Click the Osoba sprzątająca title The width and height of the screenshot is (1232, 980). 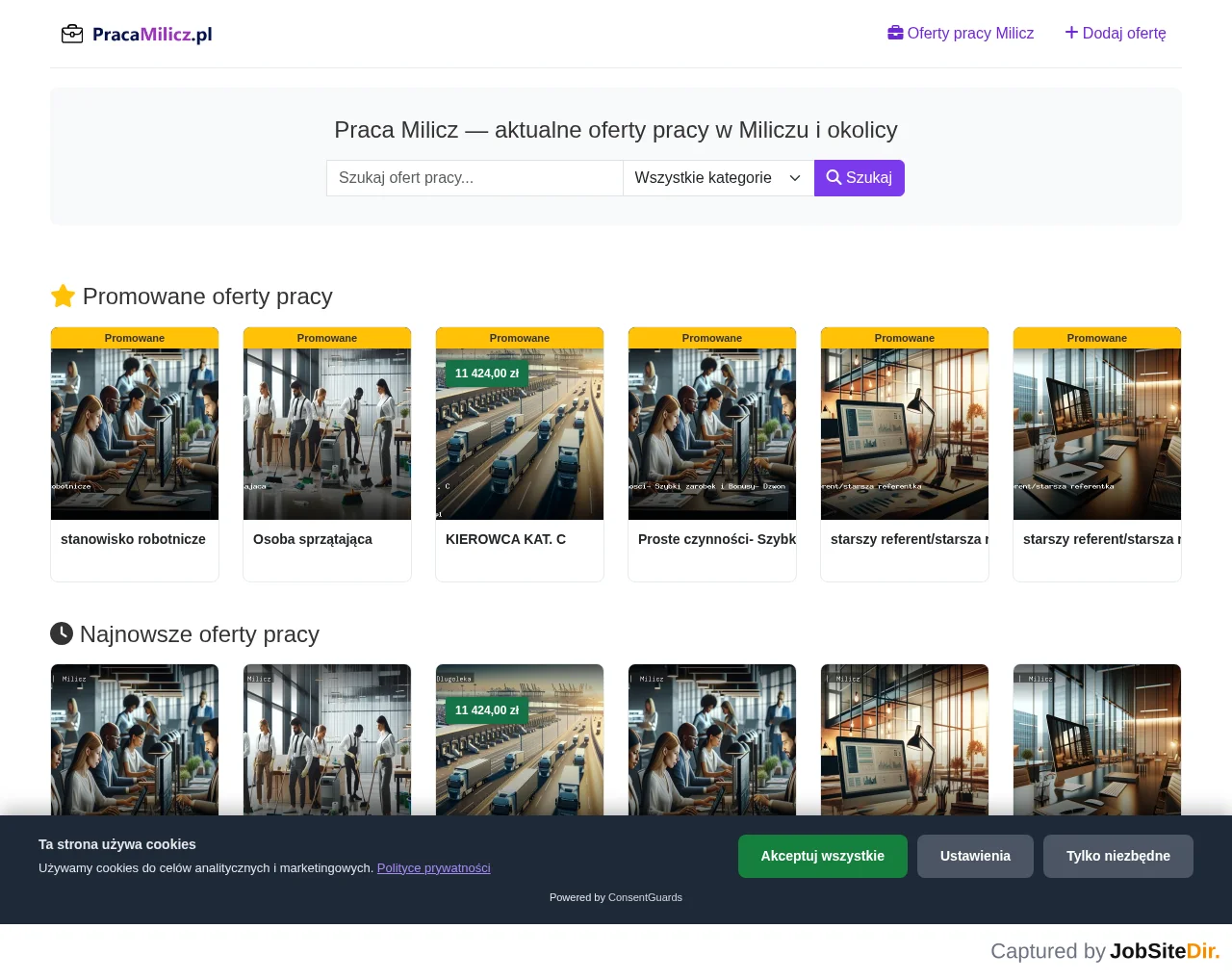coord(313,539)
